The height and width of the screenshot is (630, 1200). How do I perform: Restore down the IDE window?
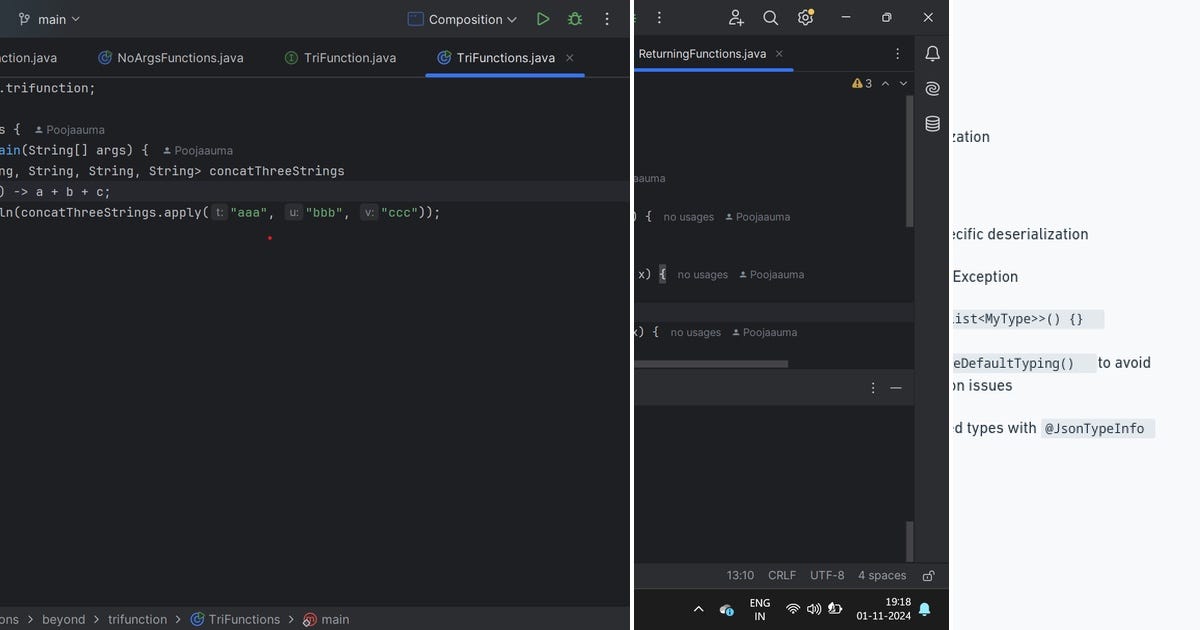pos(886,17)
